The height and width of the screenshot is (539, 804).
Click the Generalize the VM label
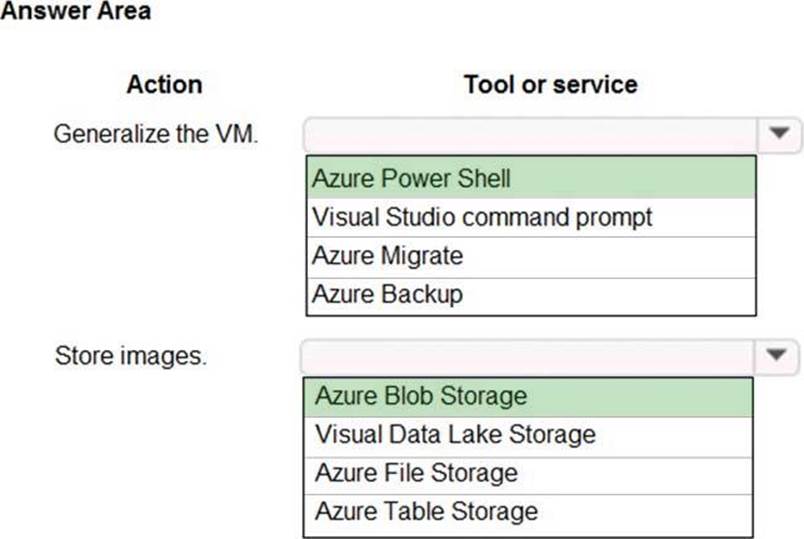(156, 133)
